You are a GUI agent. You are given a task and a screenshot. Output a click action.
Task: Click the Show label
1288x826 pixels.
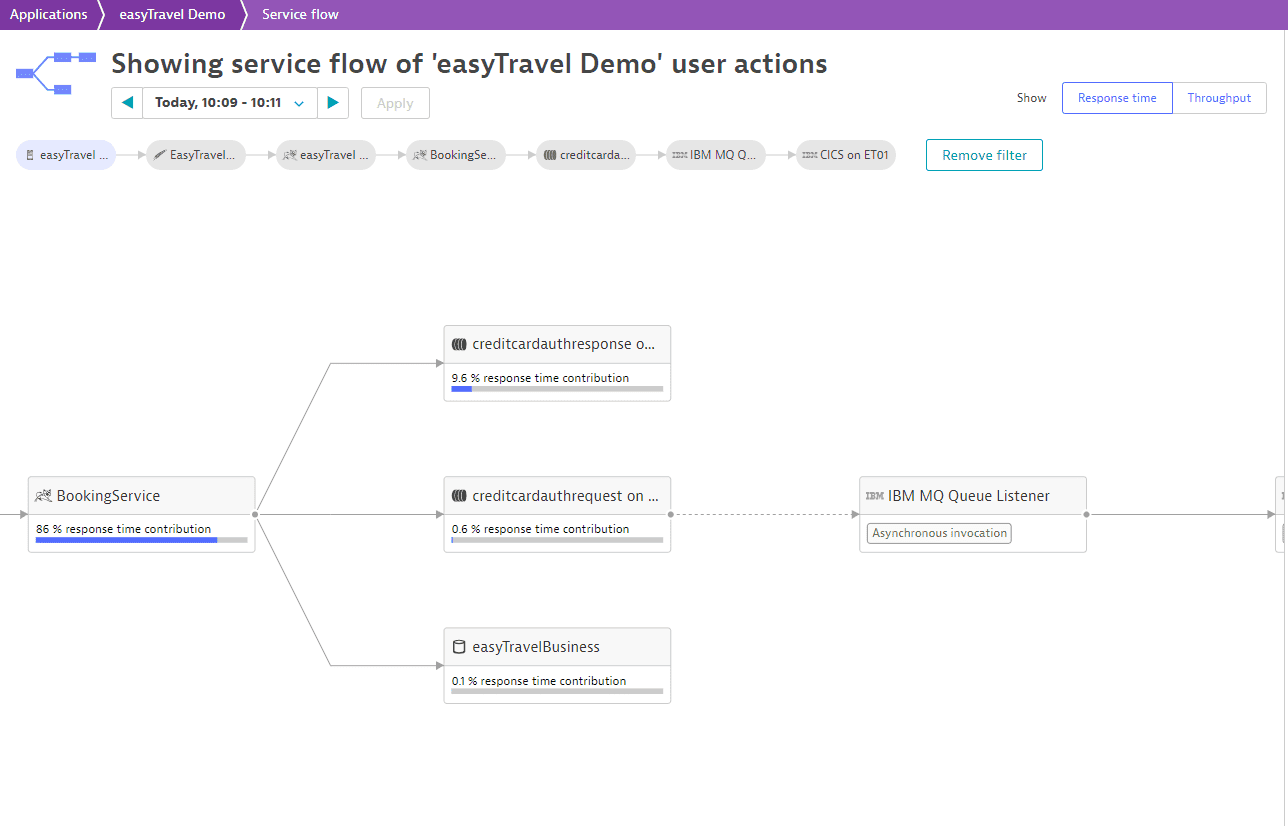point(1032,98)
